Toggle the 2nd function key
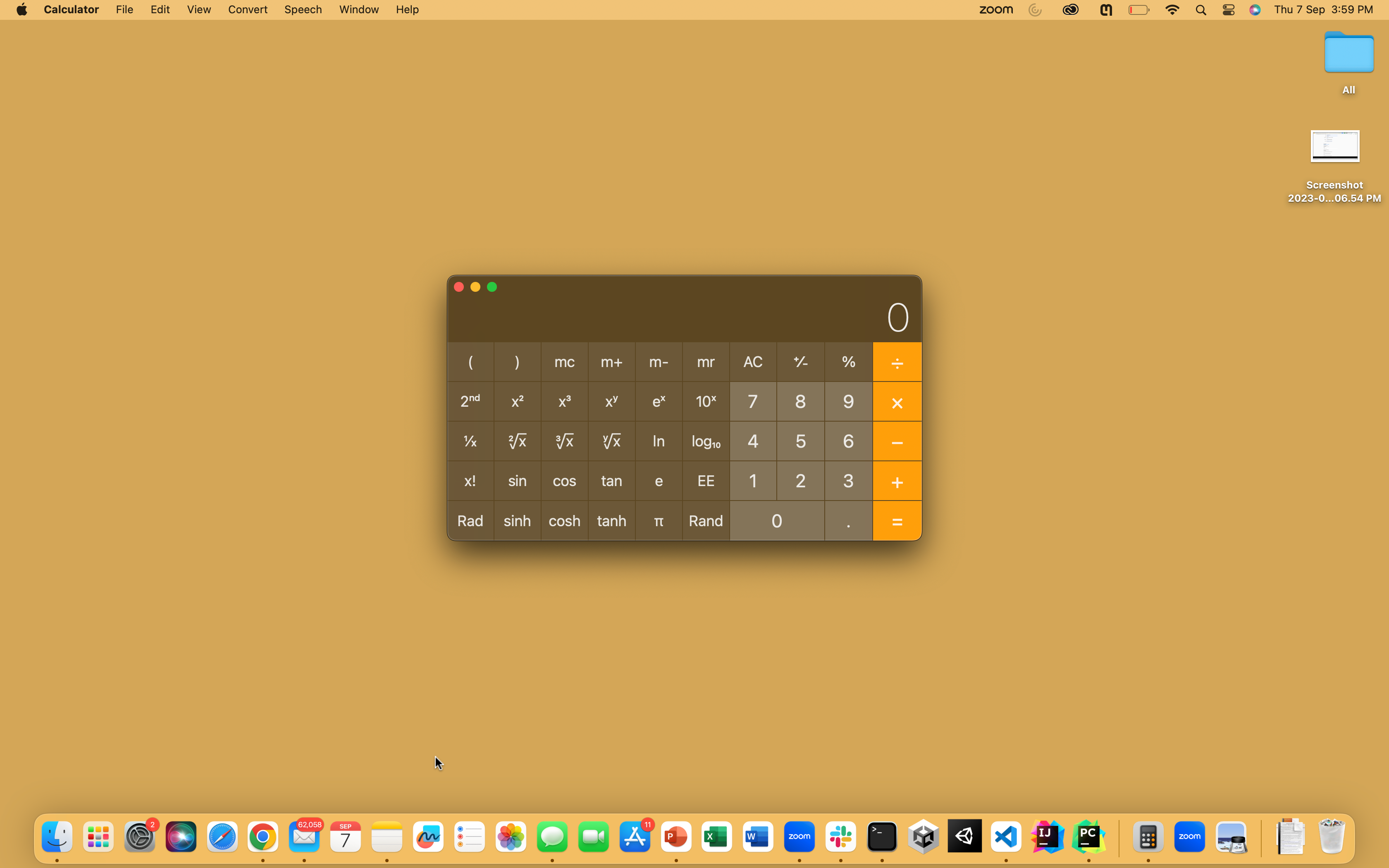This screenshot has height=868, width=1389. (x=470, y=401)
